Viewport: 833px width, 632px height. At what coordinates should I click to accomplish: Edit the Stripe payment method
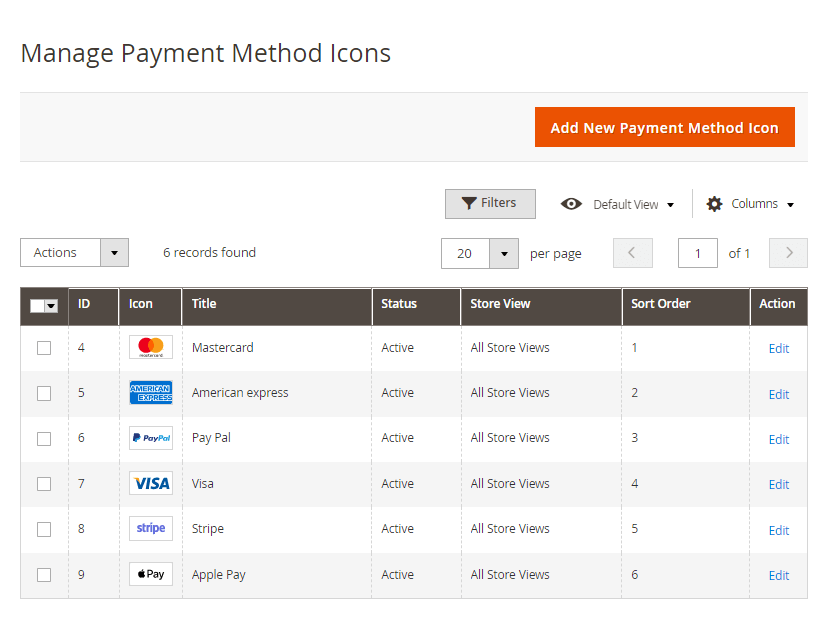(x=778, y=530)
